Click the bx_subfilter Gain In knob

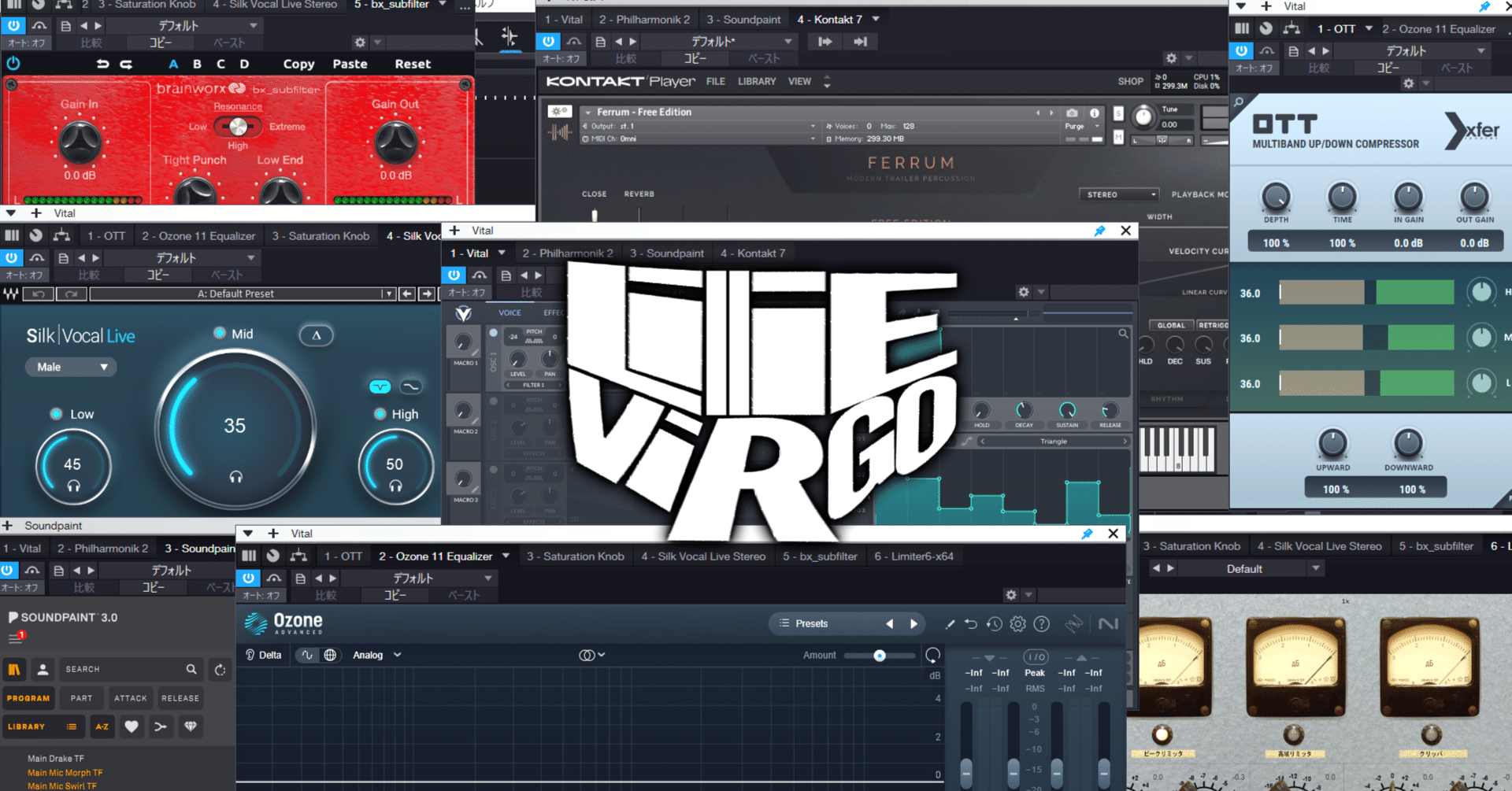[x=80, y=142]
